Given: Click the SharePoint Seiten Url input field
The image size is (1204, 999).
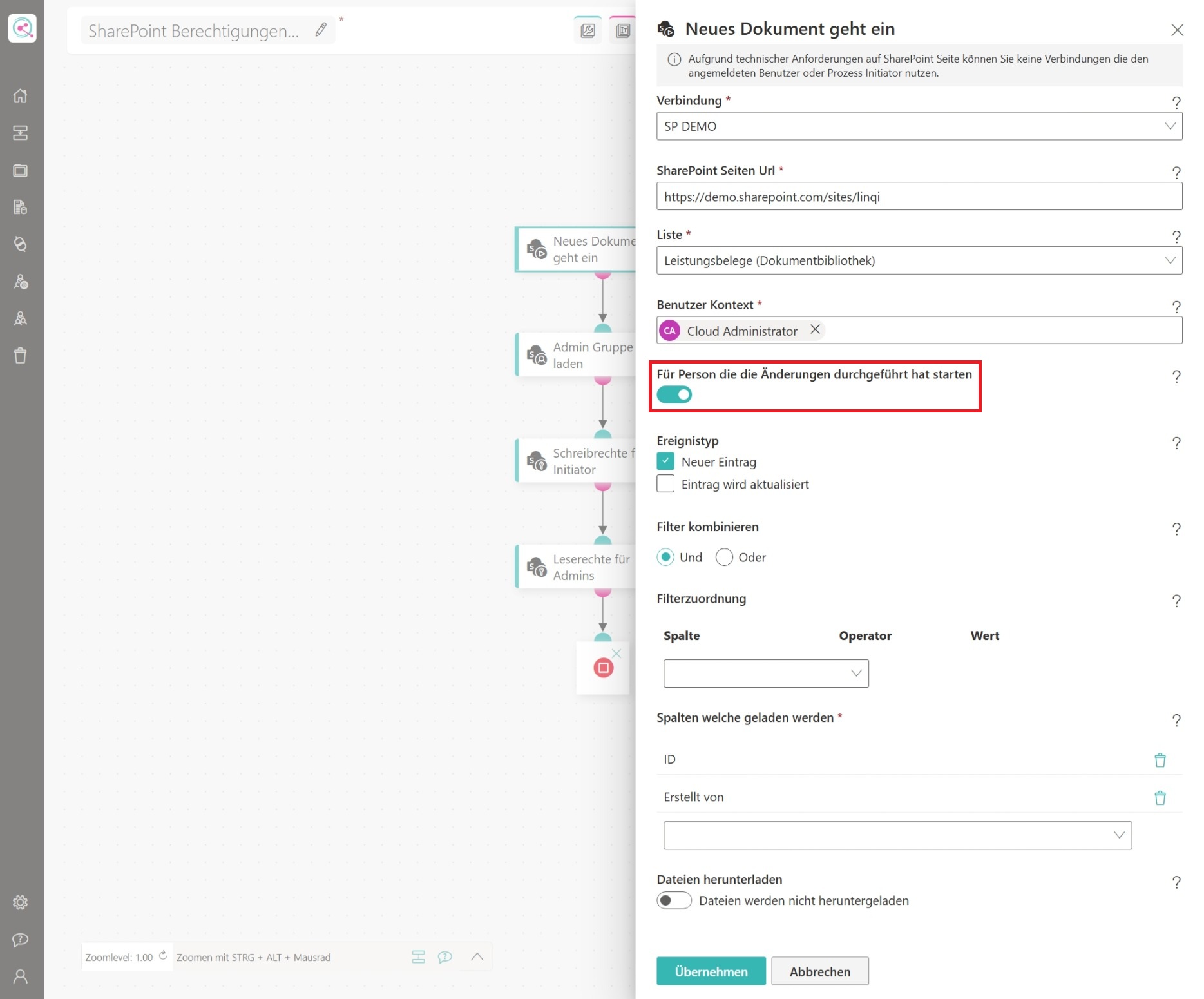Looking at the screenshot, I should tap(919, 197).
